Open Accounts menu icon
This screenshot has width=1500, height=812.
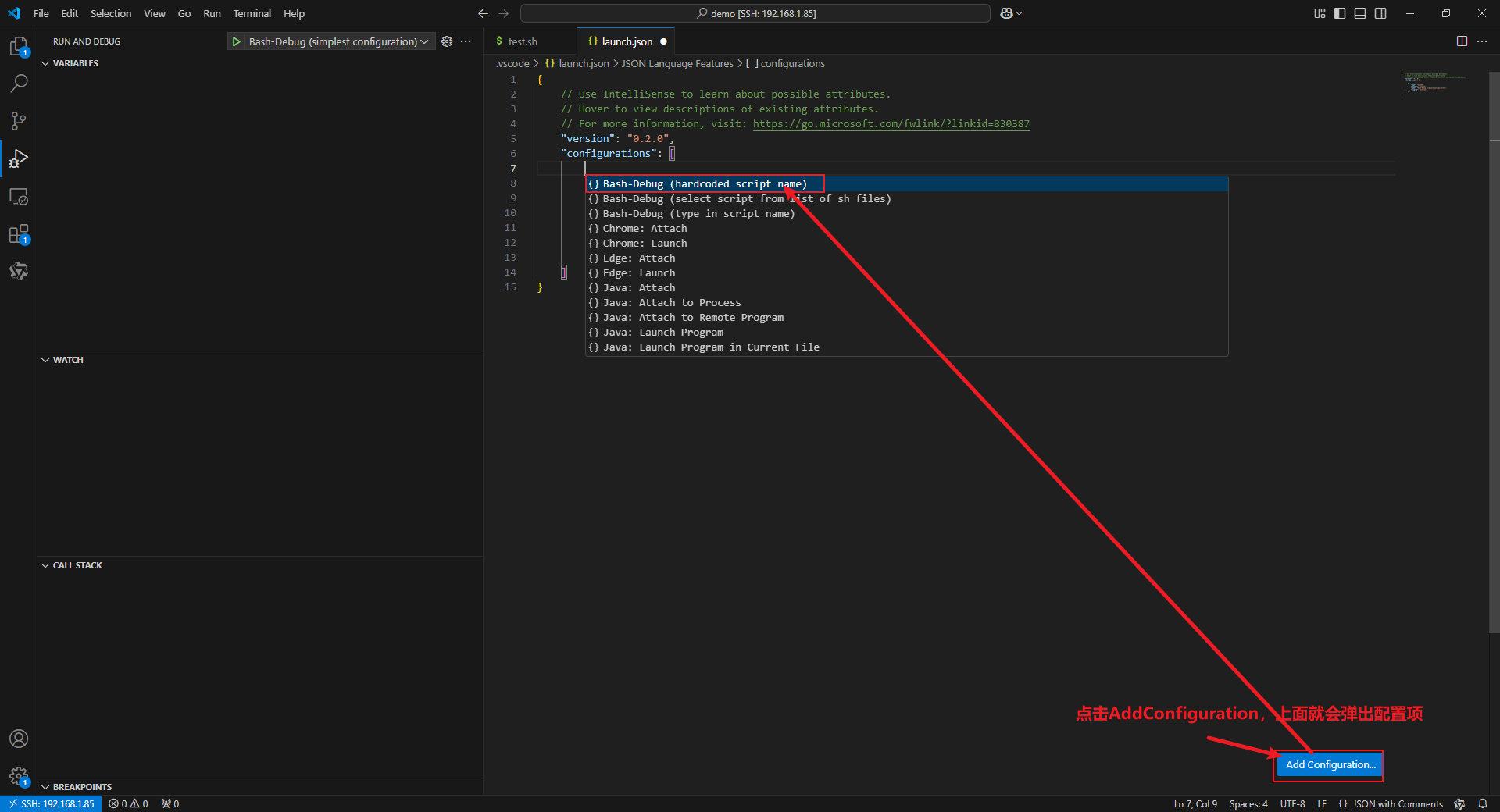click(19, 739)
